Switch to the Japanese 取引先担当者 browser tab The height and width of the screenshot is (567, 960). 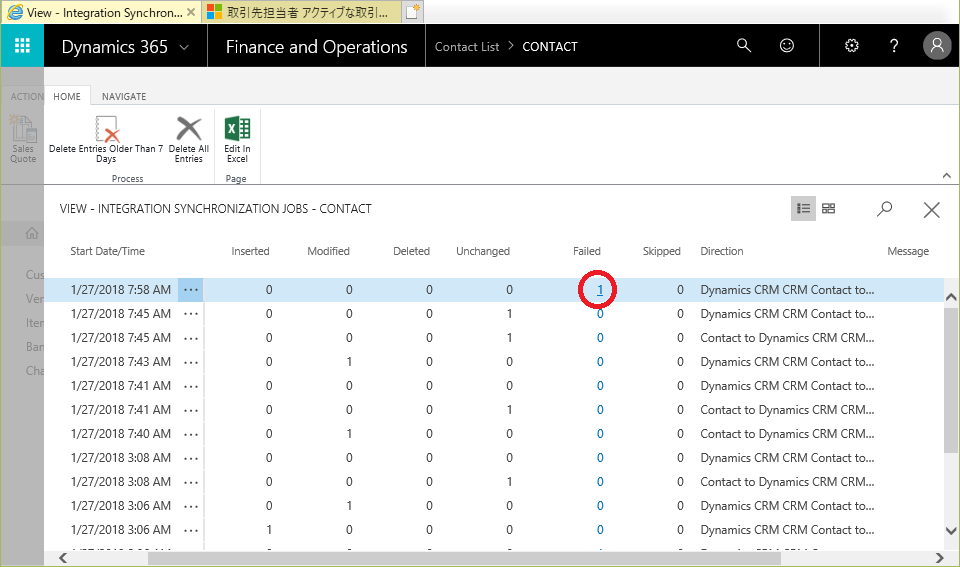(302, 12)
